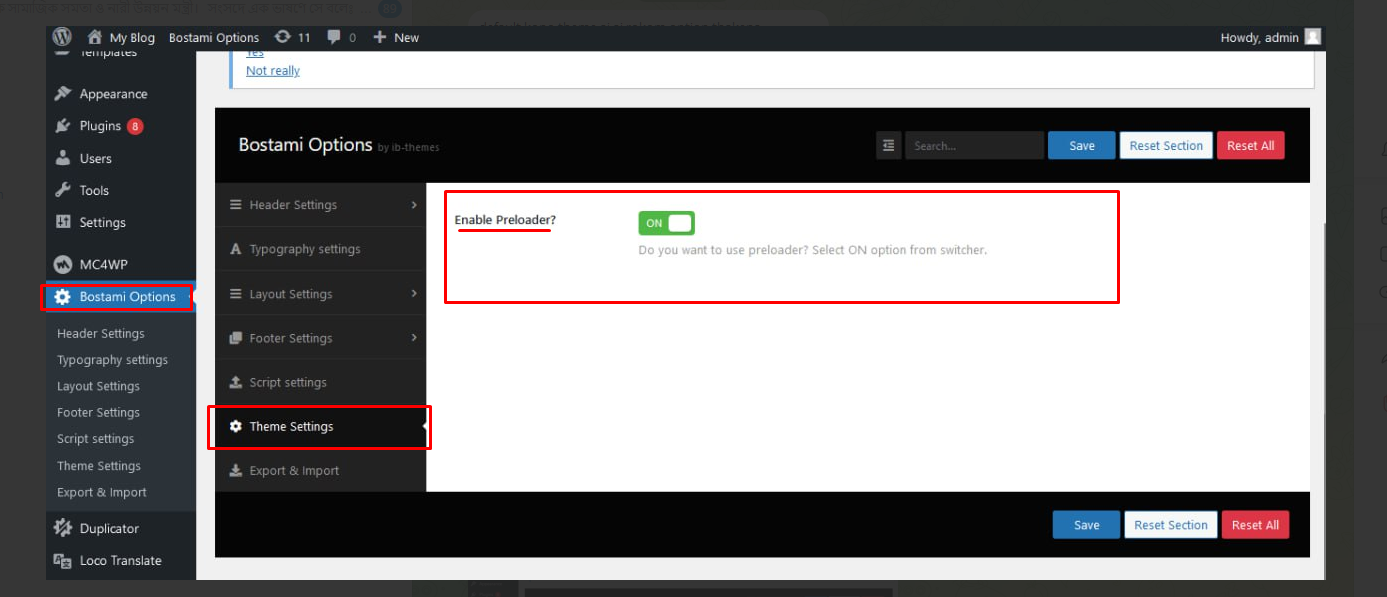Open Typography settings in the sidebar submenu

113,360
